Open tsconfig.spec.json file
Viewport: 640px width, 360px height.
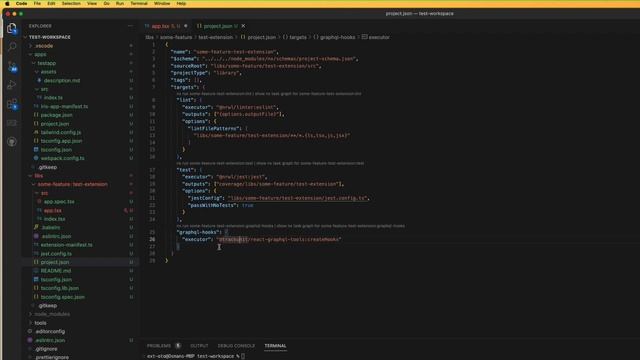(x=62, y=297)
